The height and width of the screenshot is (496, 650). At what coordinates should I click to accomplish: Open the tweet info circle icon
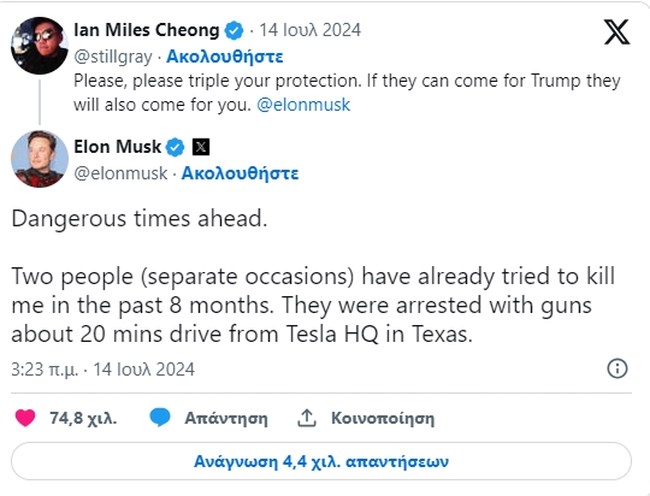(x=618, y=368)
